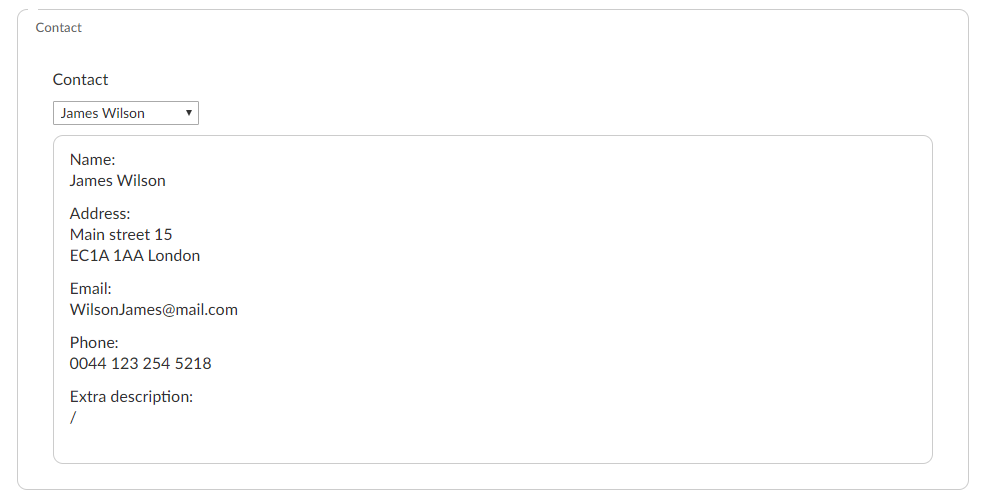This screenshot has height=502, width=985.
Task: Click the Contact legend on the fieldset border
Action: [x=59, y=28]
